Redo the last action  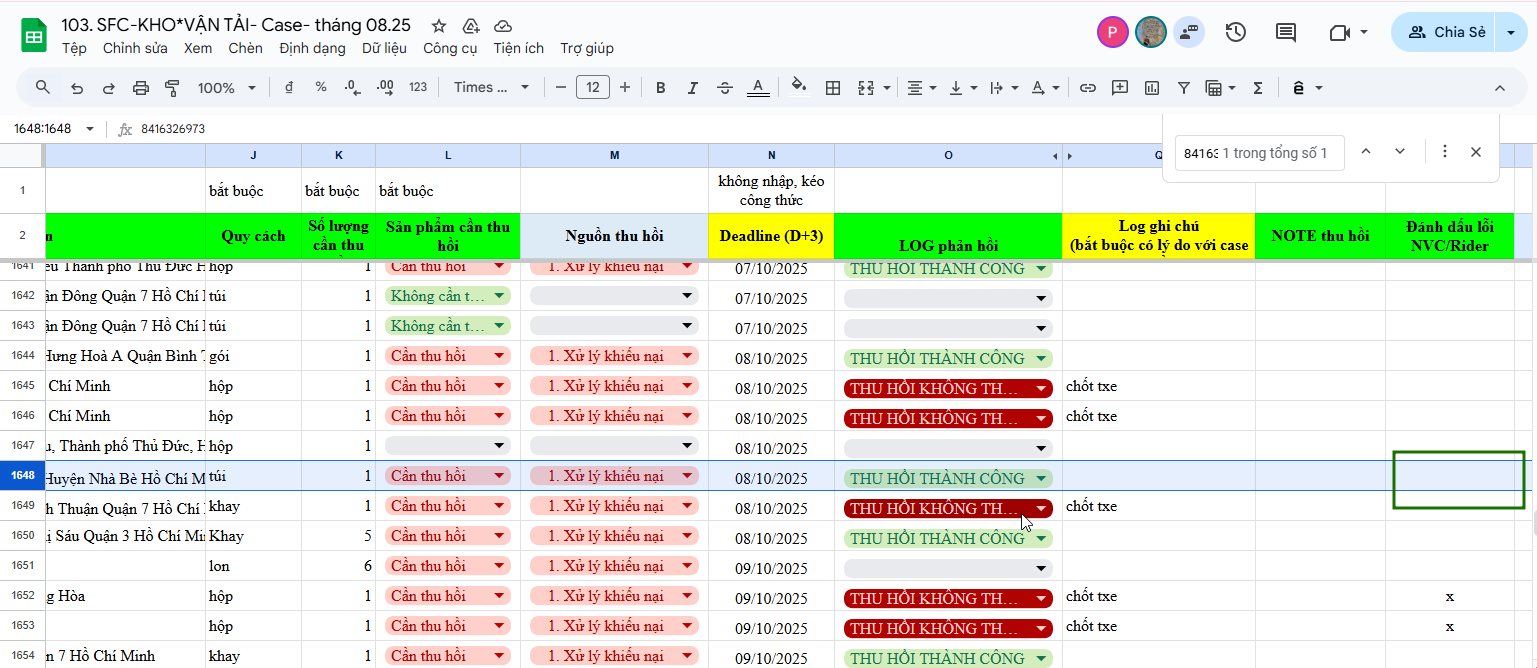pos(109,88)
